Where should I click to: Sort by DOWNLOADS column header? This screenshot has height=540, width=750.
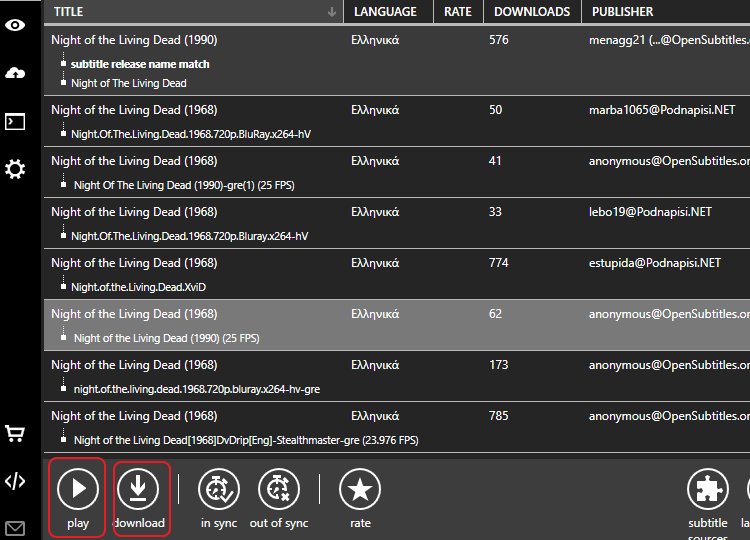point(532,11)
